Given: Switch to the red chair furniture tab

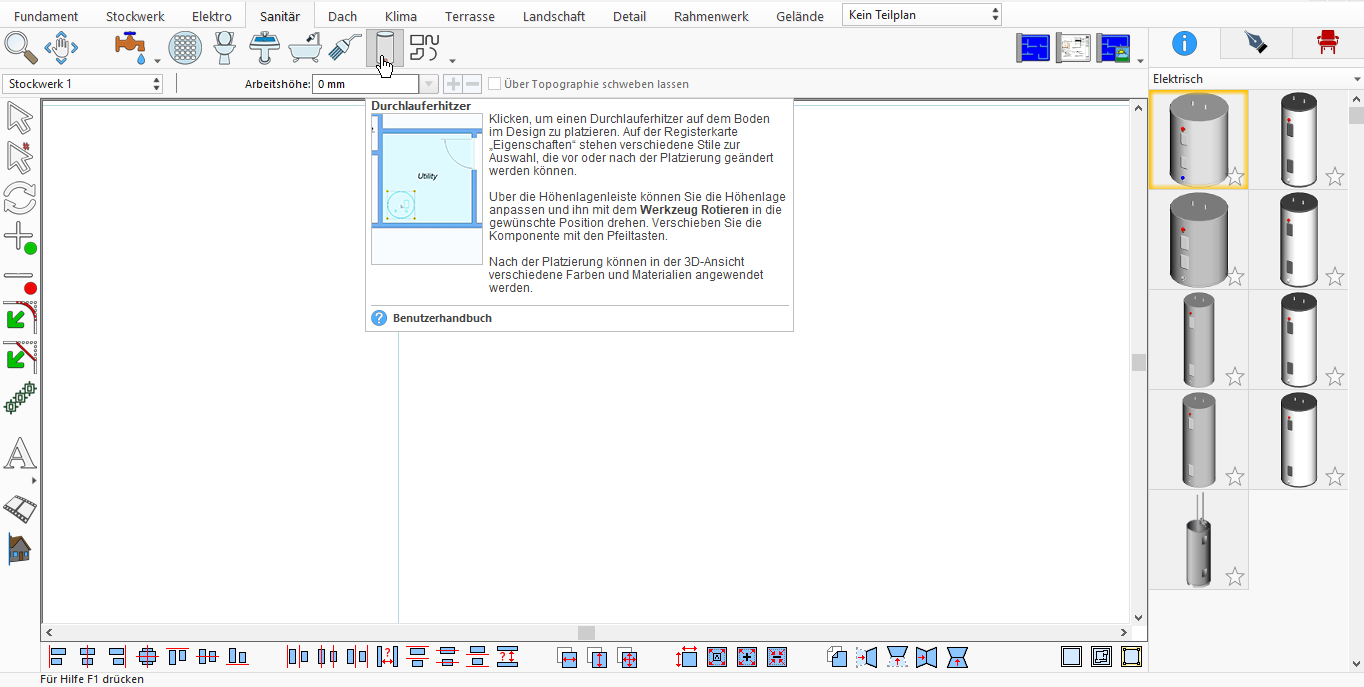Looking at the screenshot, I should tap(1328, 43).
